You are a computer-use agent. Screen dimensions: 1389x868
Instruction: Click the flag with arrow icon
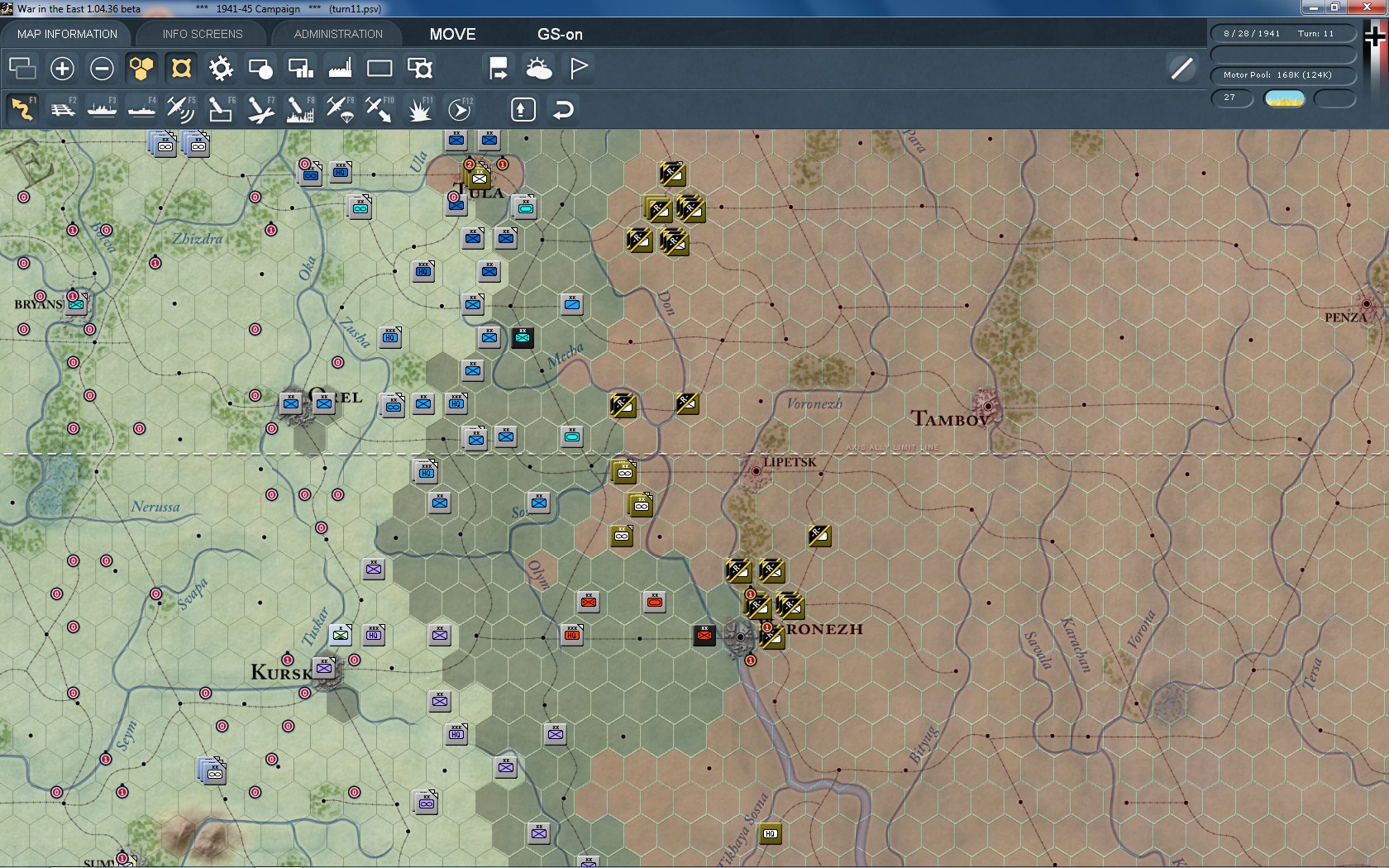(x=499, y=68)
